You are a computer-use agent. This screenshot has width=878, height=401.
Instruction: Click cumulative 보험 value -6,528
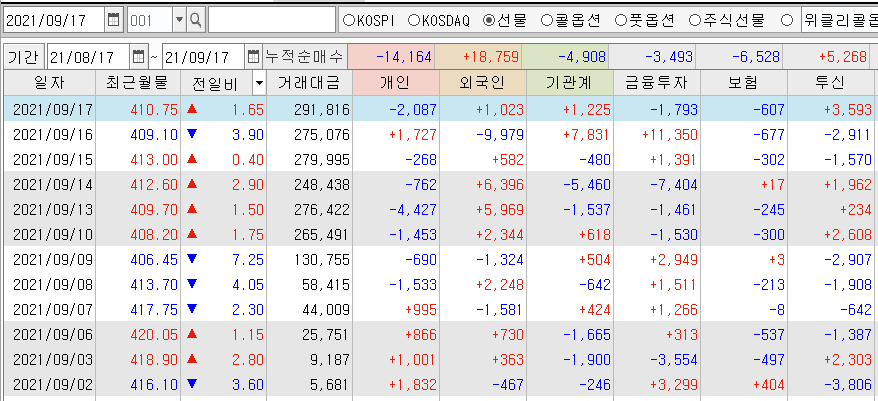739,57
